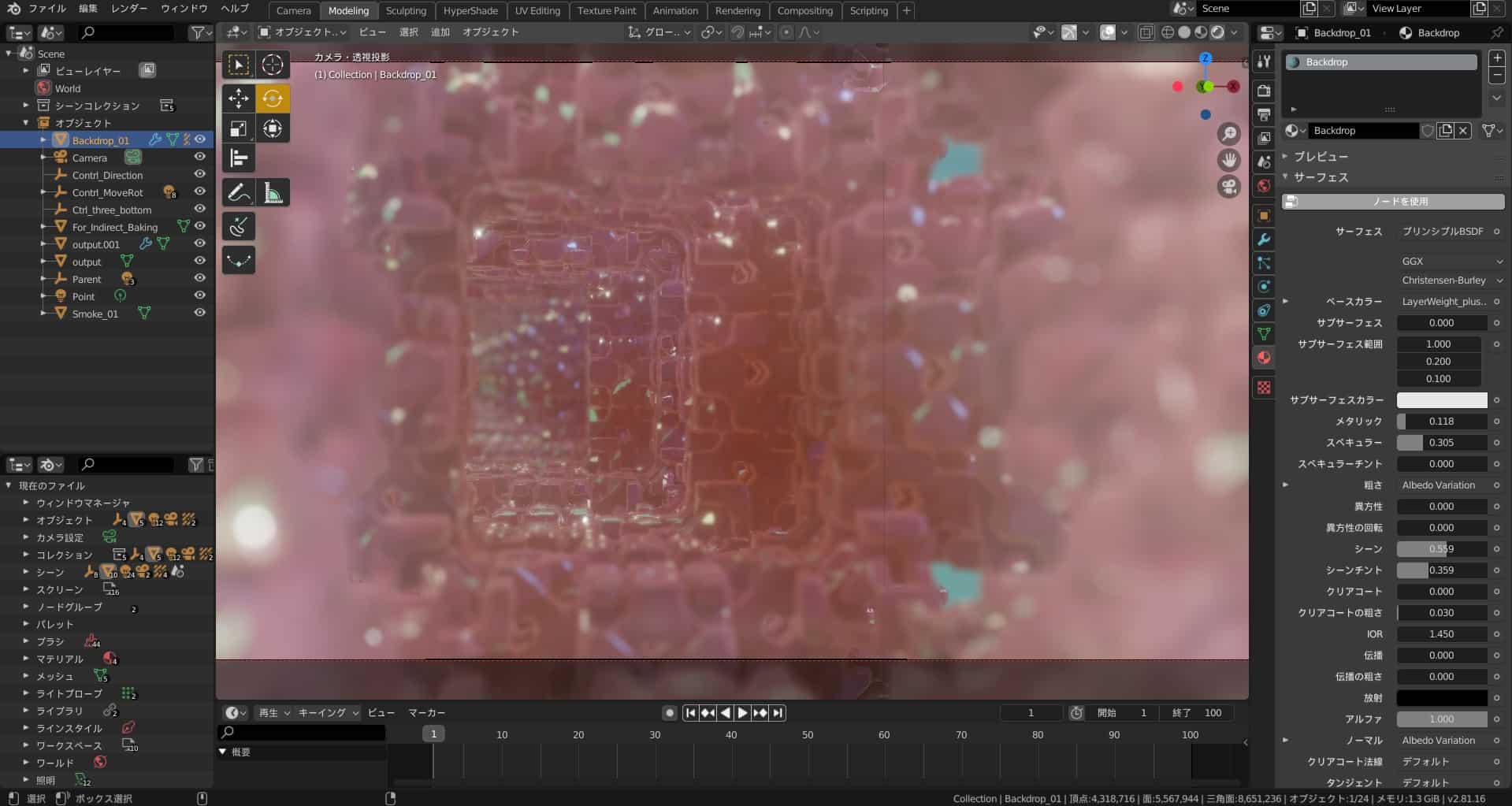Click the Albedo Variation roughness link

click(x=1443, y=485)
